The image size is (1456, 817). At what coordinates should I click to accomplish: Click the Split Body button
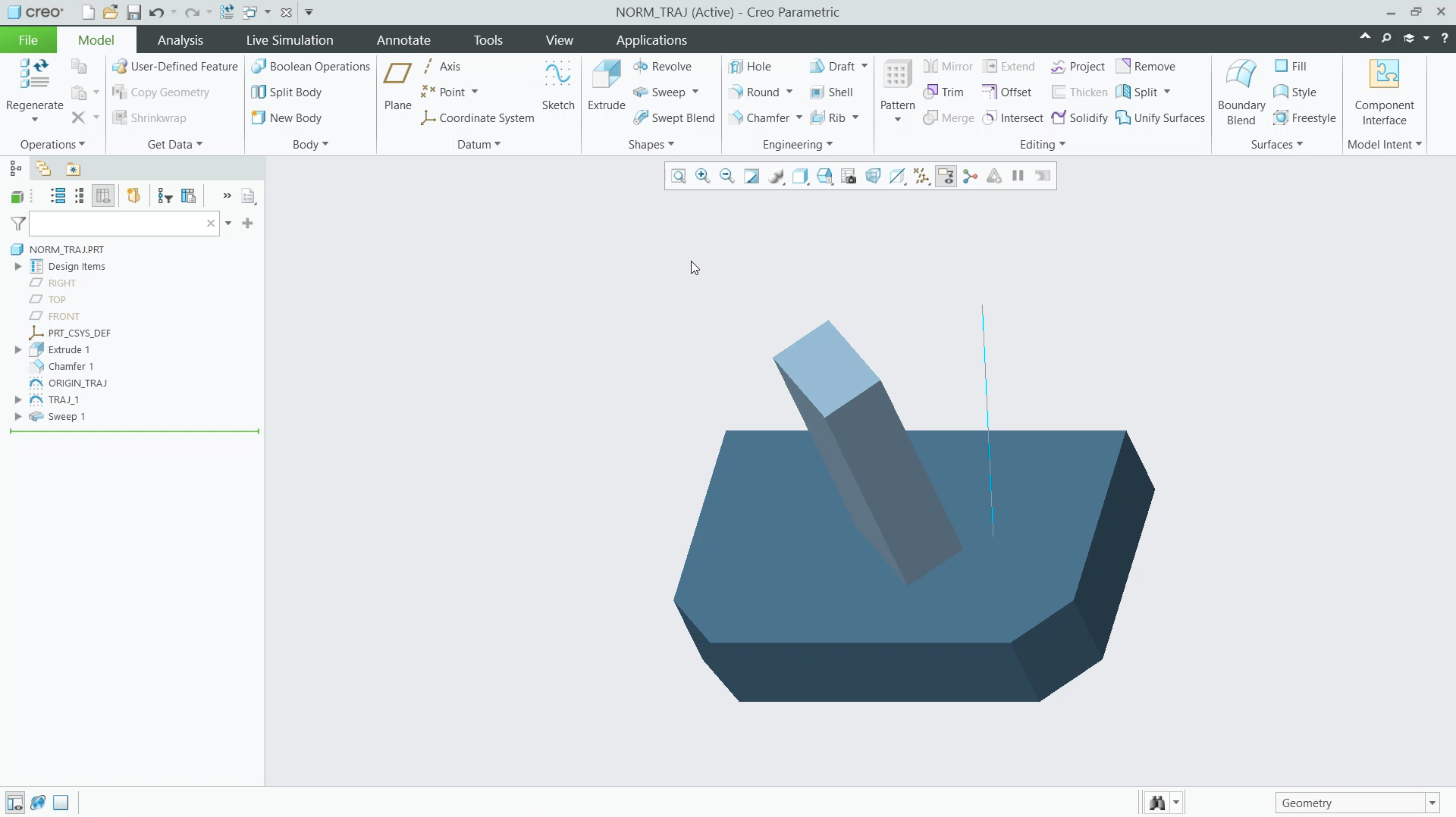287,92
